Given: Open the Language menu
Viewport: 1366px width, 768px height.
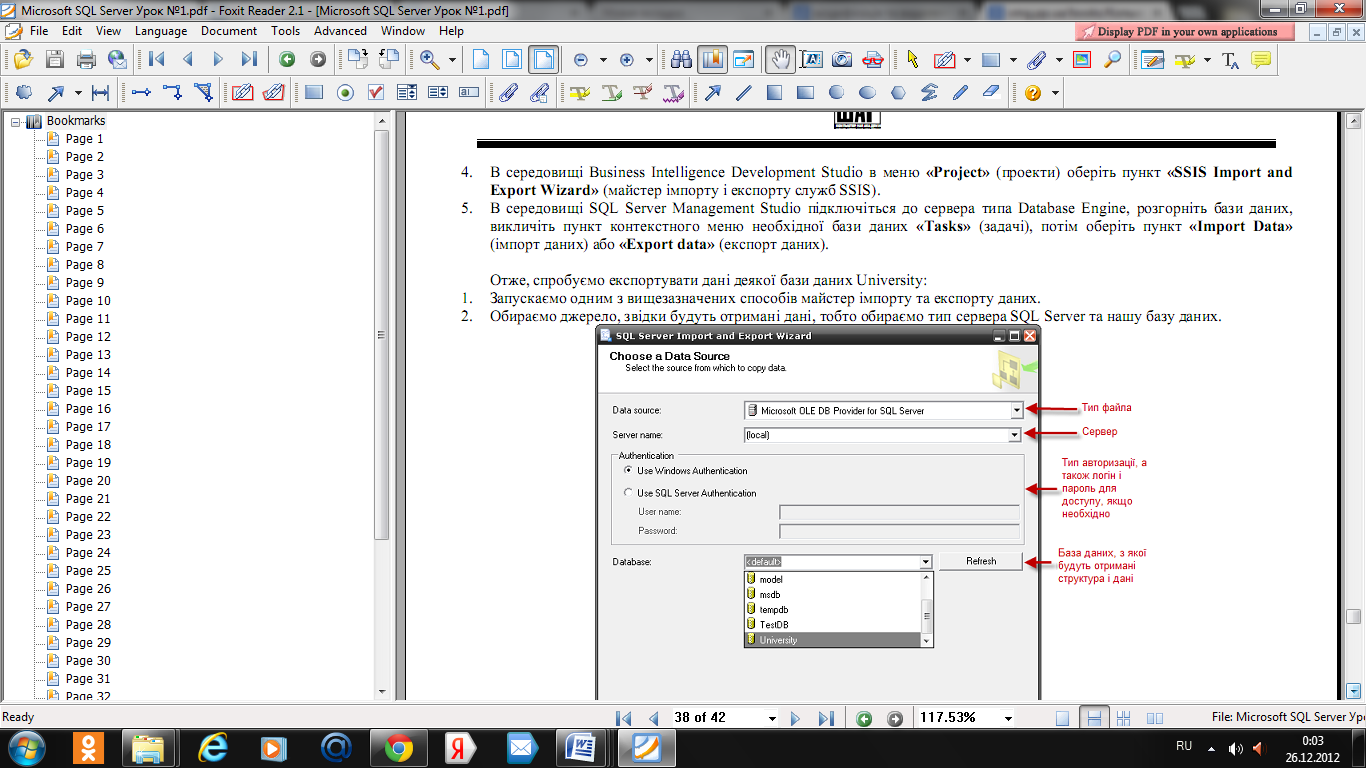Looking at the screenshot, I should [x=161, y=31].
